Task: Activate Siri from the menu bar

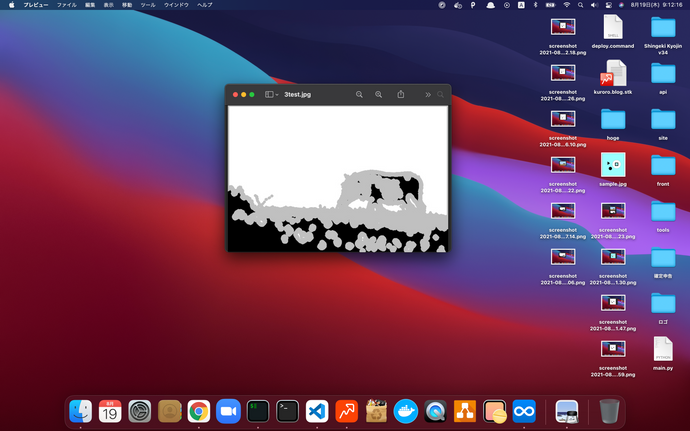Action: (621, 5)
